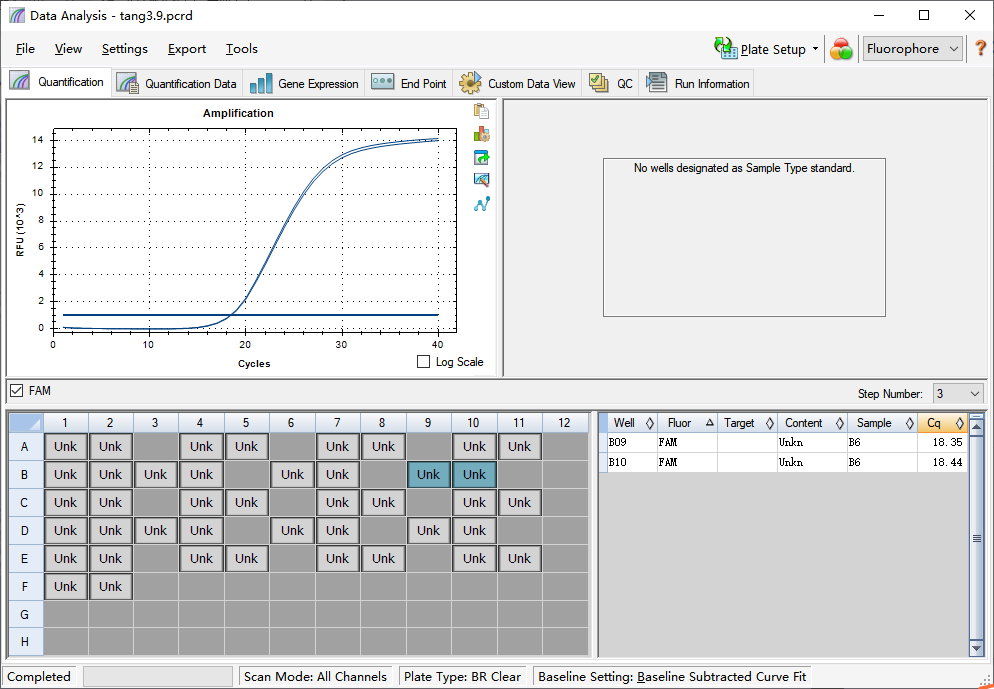Viewport: 994px width, 689px height.
Task: Switch to the Quantification Data tab
Action: [177, 83]
